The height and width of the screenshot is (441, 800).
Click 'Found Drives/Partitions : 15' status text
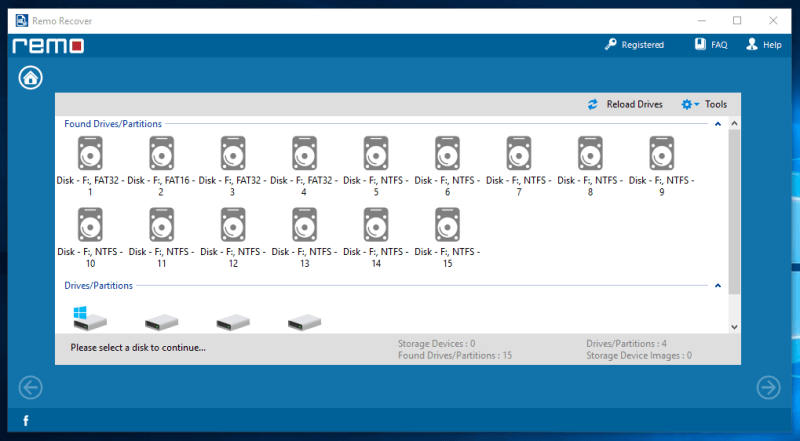[455, 355]
